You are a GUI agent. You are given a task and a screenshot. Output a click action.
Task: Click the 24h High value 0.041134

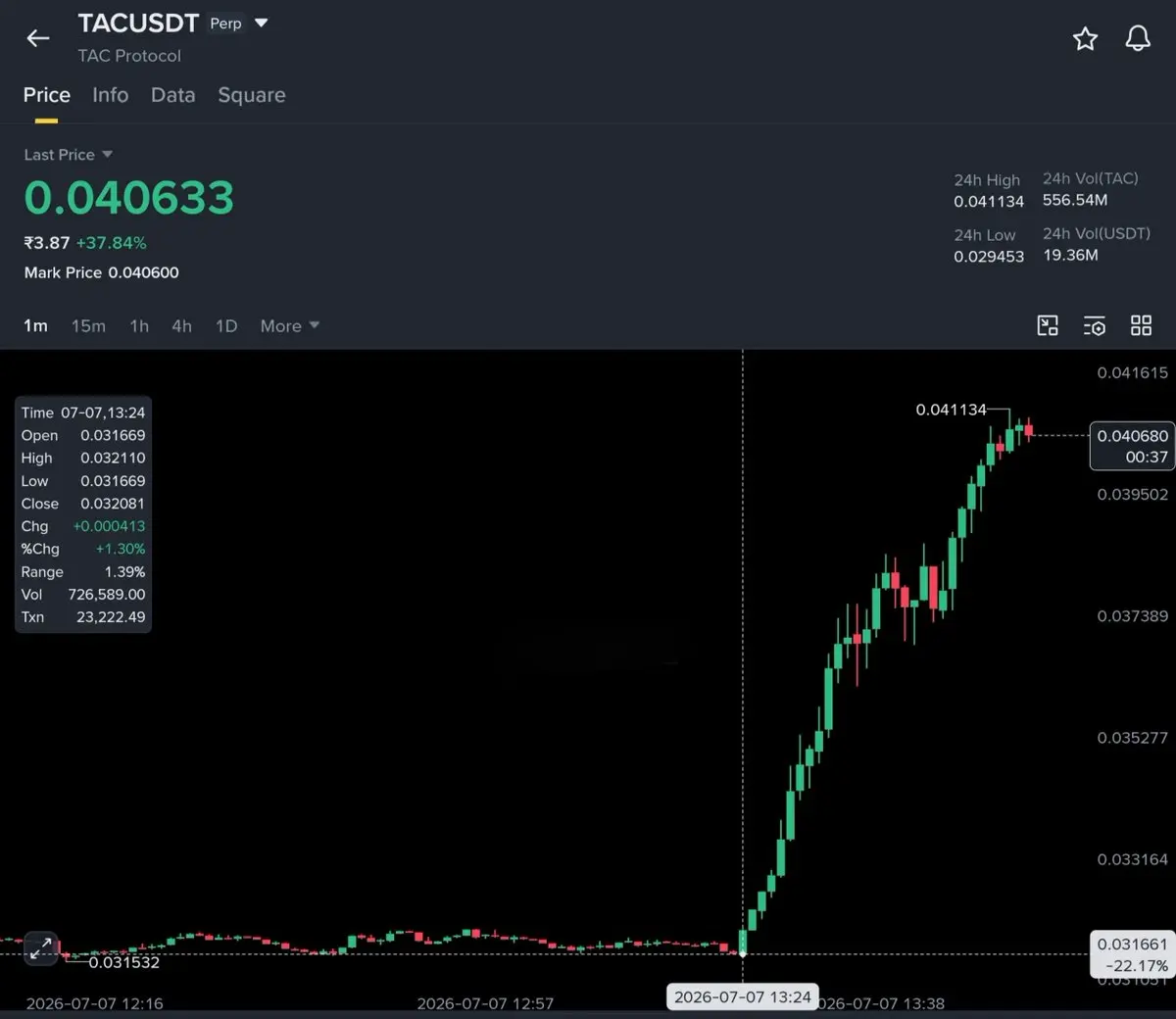point(989,202)
